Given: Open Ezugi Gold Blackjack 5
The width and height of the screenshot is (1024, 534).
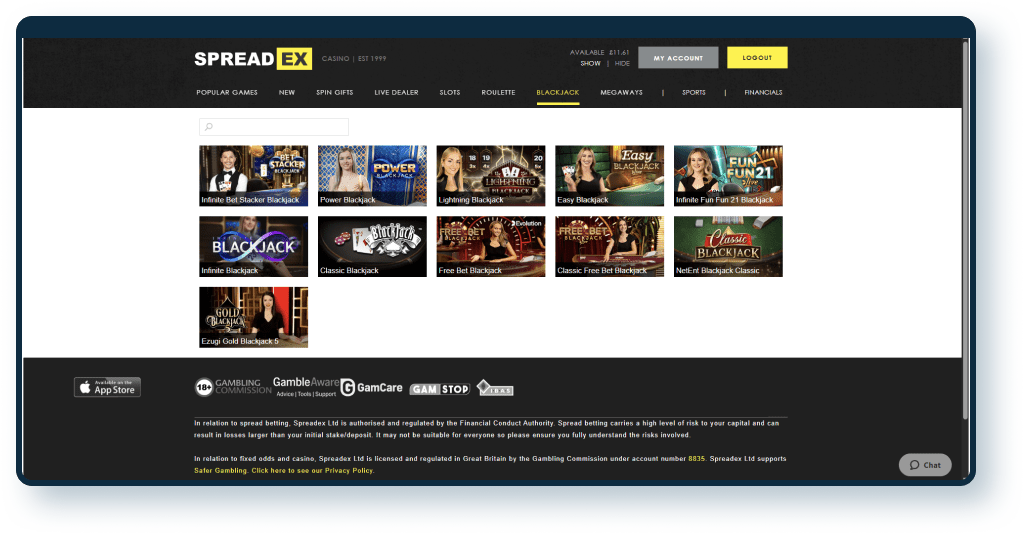Looking at the screenshot, I should click(253, 317).
